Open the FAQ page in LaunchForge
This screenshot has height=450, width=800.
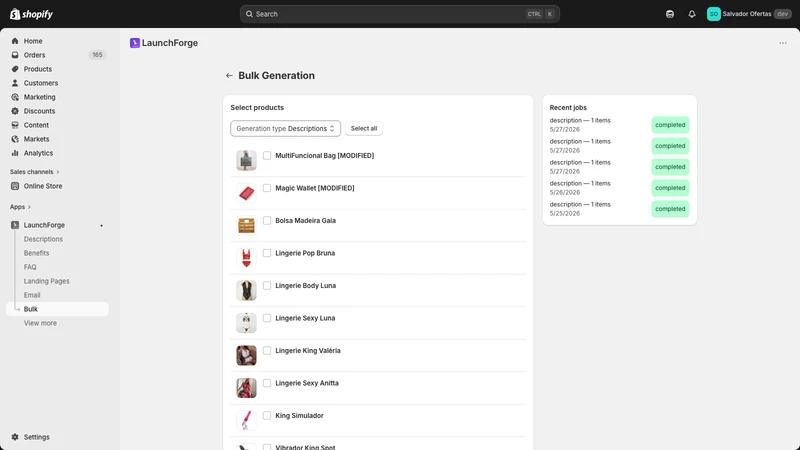point(30,267)
